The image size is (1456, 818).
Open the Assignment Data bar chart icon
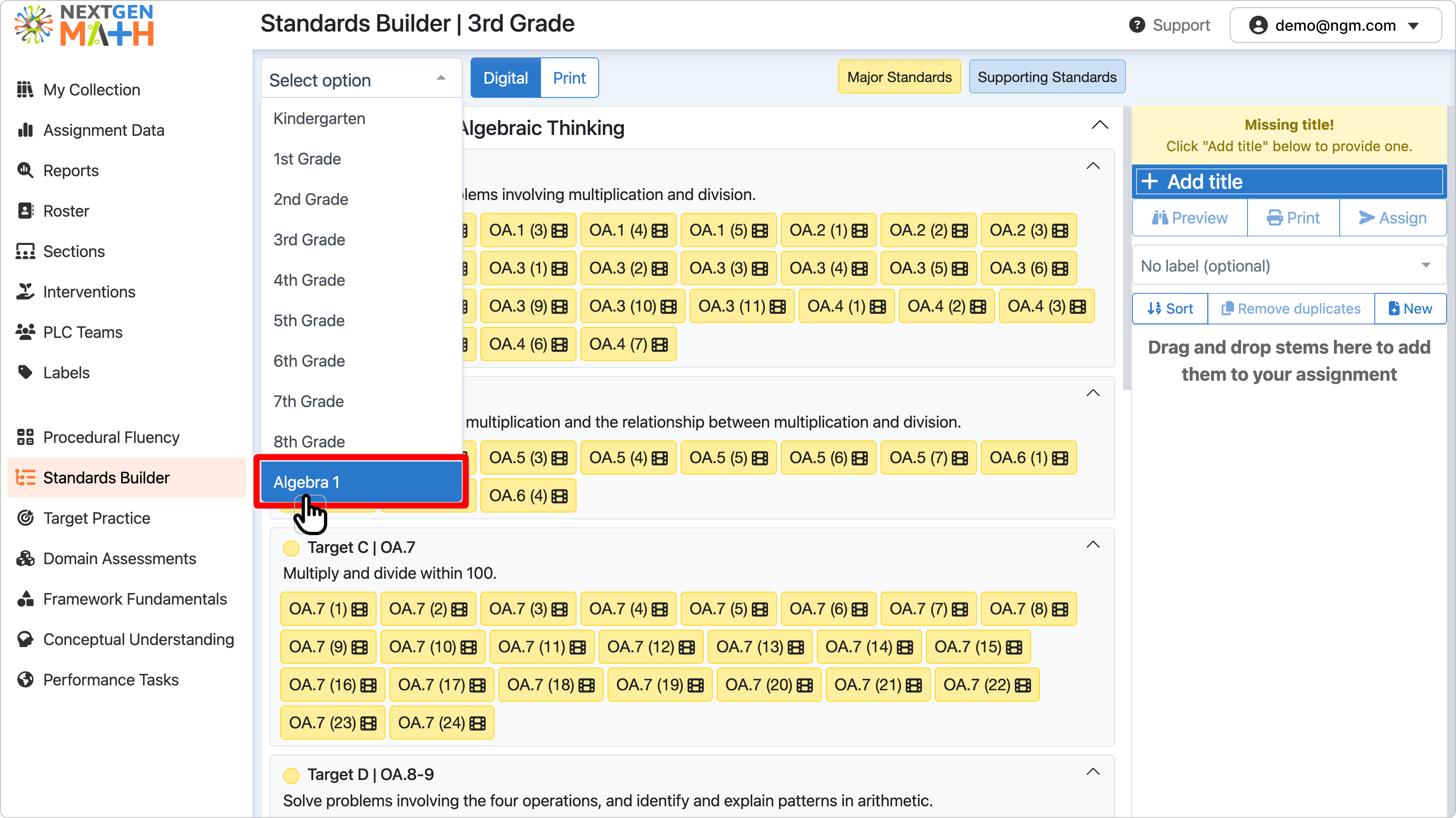pos(25,130)
